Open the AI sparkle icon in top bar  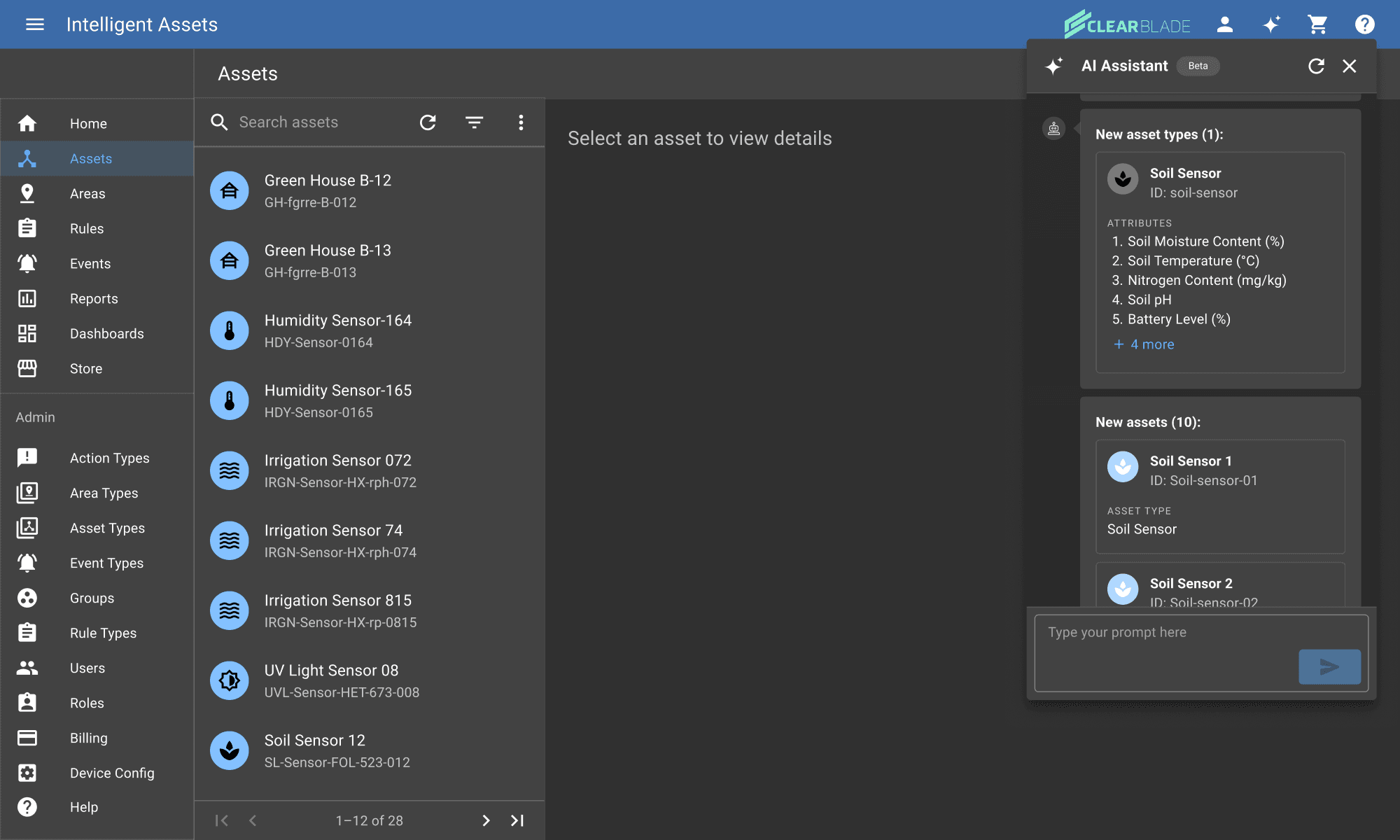[1271, 24]
